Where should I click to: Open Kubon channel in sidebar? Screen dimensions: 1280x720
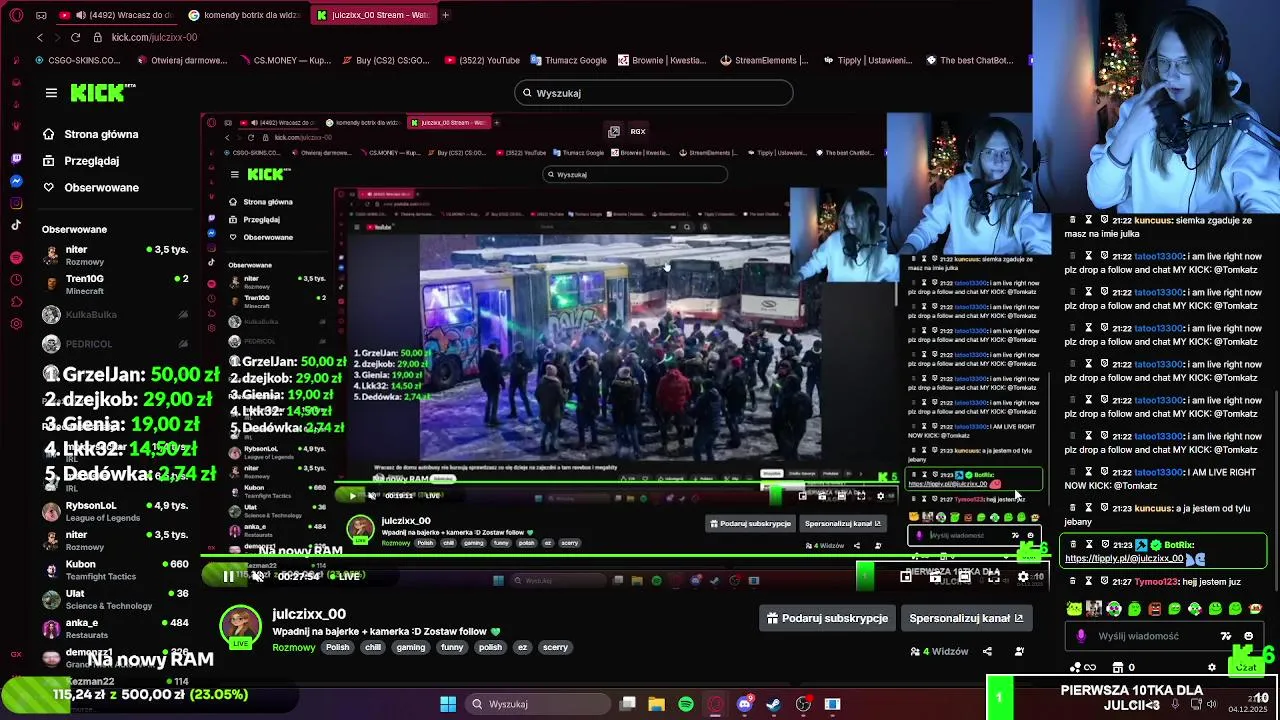pyautogui.click(x=115, y=570)
